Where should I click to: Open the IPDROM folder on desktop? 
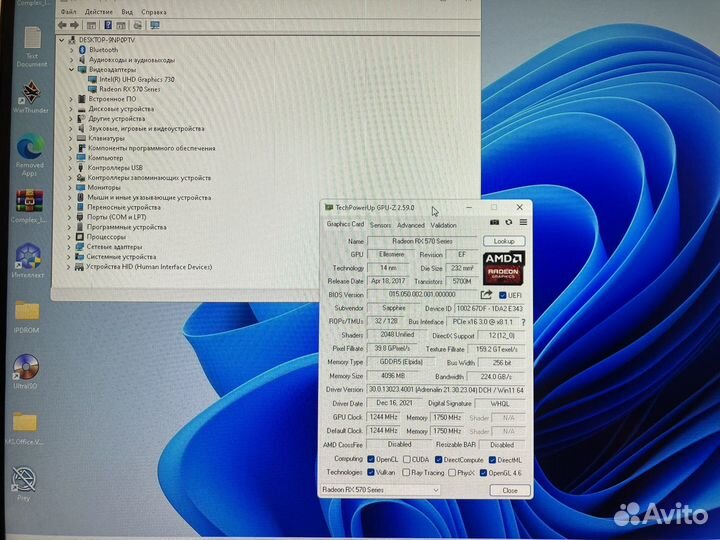[x=27, y=317]
